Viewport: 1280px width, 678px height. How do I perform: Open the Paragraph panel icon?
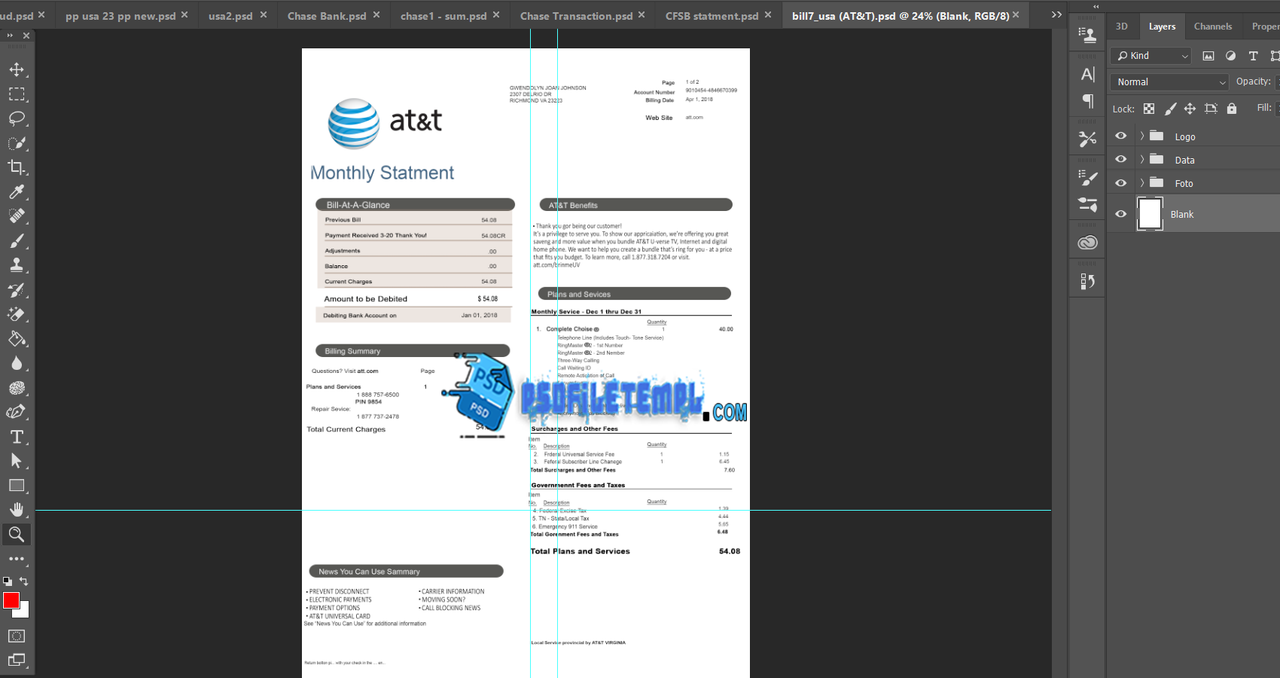[1088, 101]
